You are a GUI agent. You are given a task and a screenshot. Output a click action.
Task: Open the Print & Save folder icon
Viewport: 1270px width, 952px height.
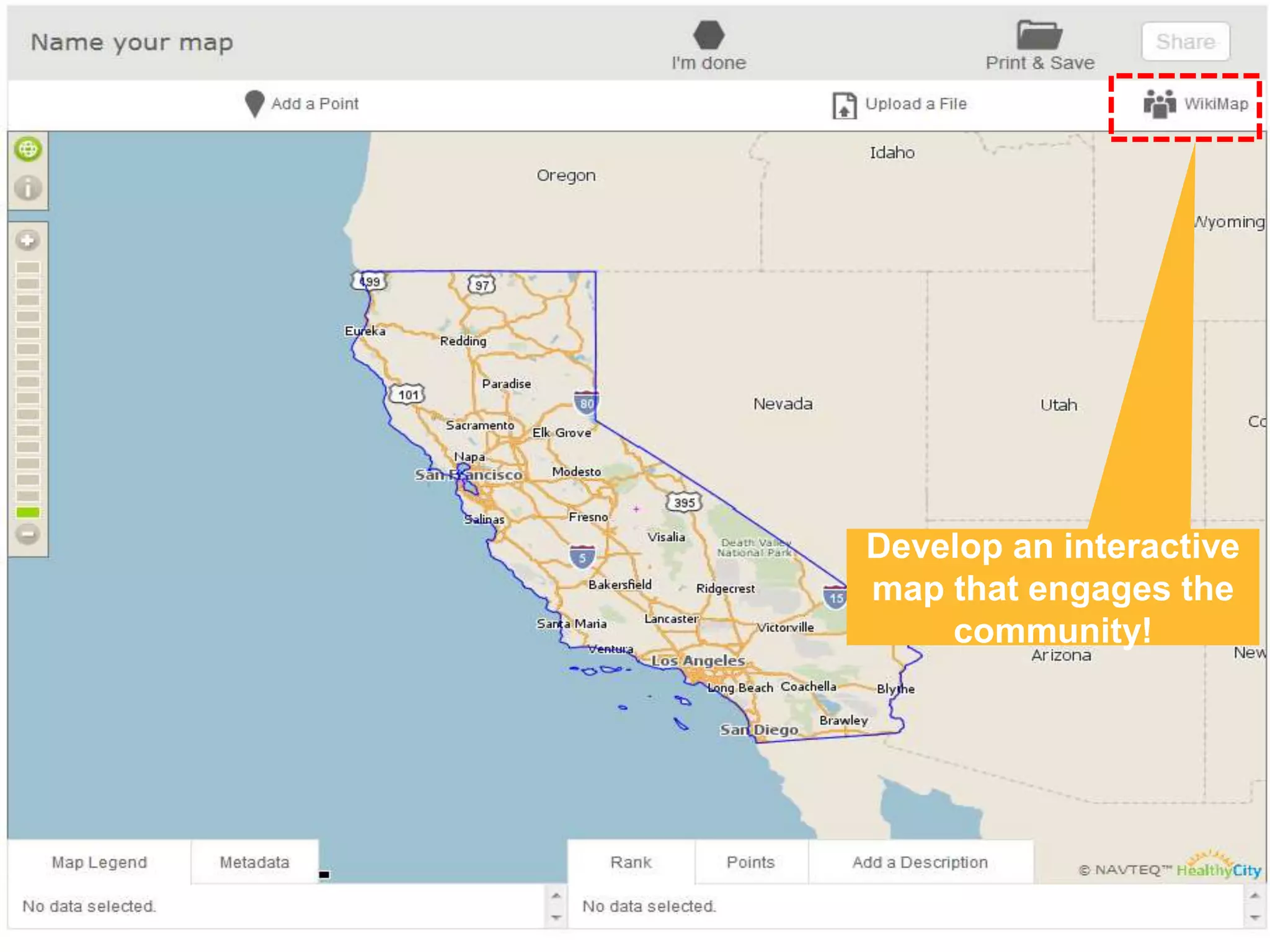click(1039, 35)
